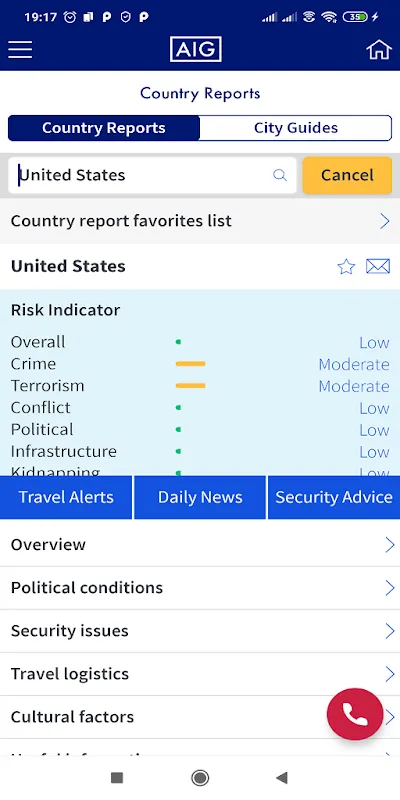Tap the red phone call button
The width and height of the screenshot is (400, 800).
pyautogui.click(x=355, y=714)
